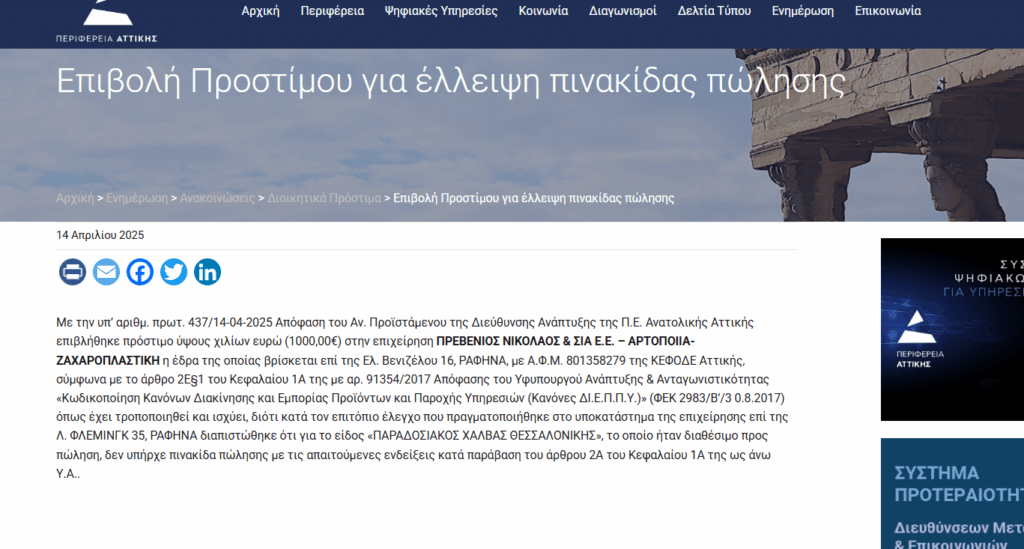Open the Αρχική menu item
Screen dimensions: 1024x549
[x=261, y=11]
